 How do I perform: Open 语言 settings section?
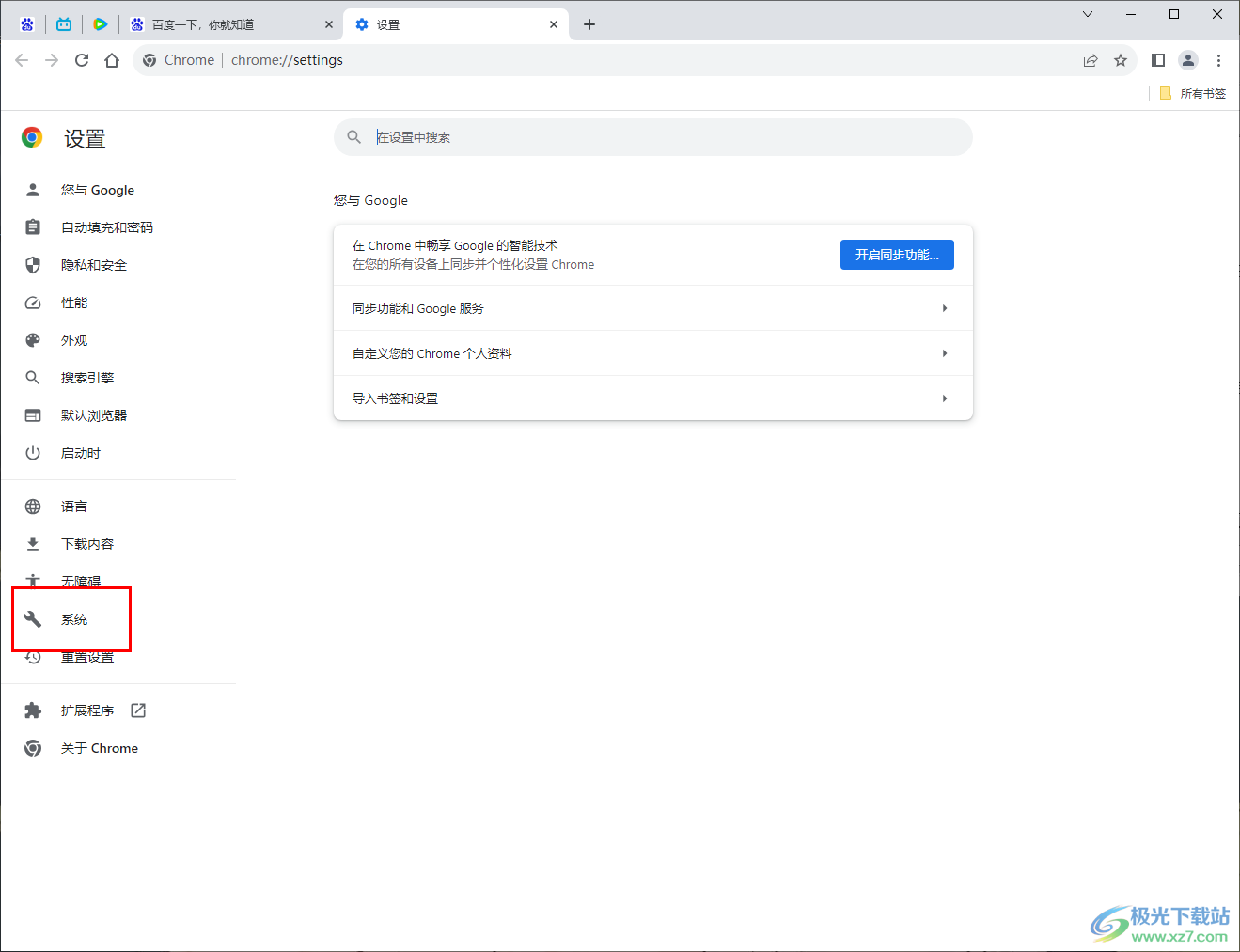point(74,507)
